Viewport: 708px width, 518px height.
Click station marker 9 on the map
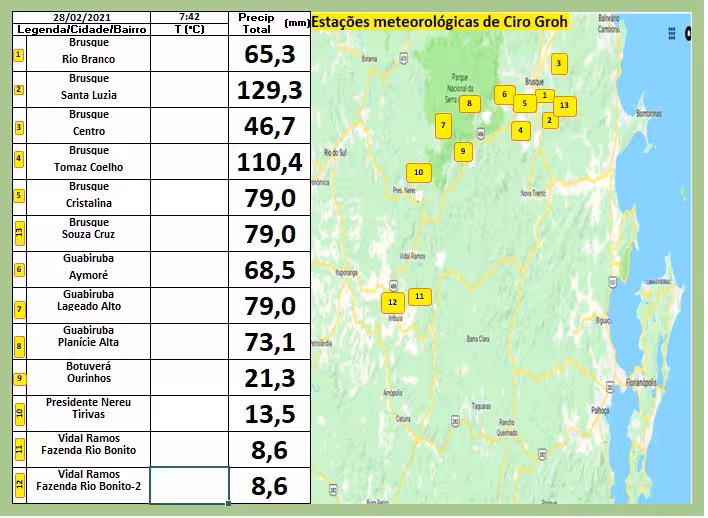(462, 152)
